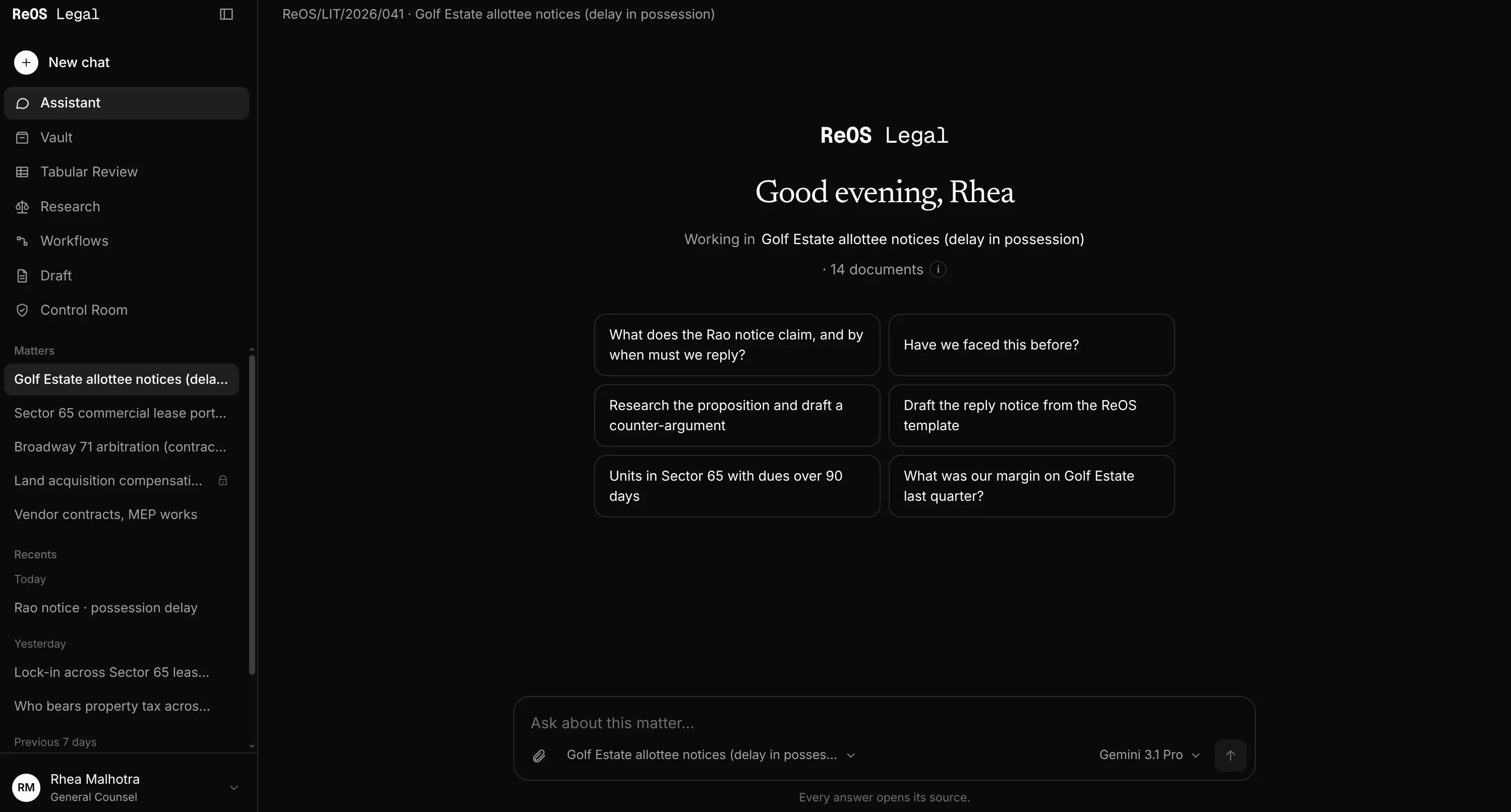Click the lock icon beside Land acquisition matter
The width and height of the screenshot is (1511, 812).
point(223,481)
